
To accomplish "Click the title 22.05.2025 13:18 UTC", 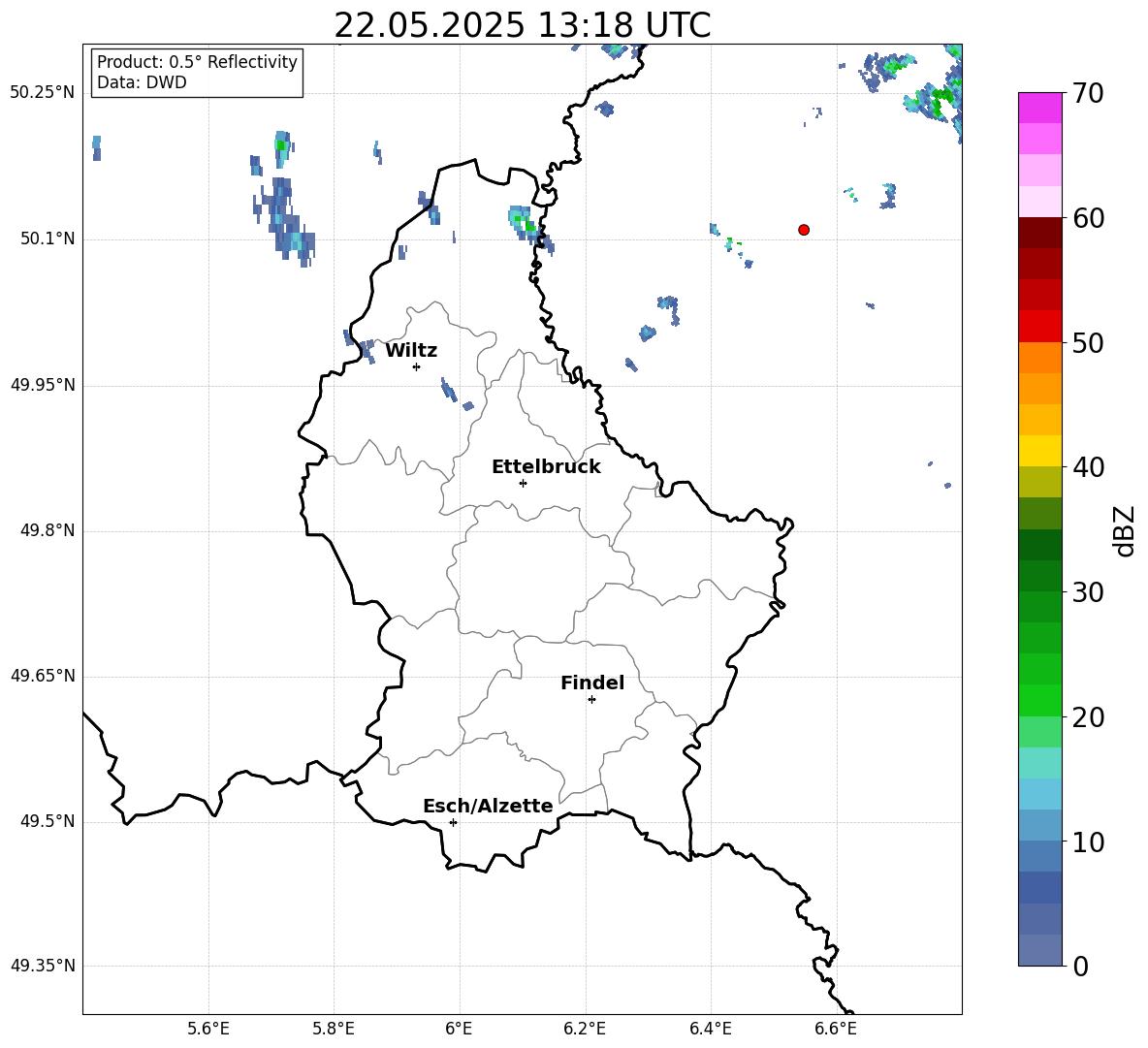I will (x=522, y=25).
